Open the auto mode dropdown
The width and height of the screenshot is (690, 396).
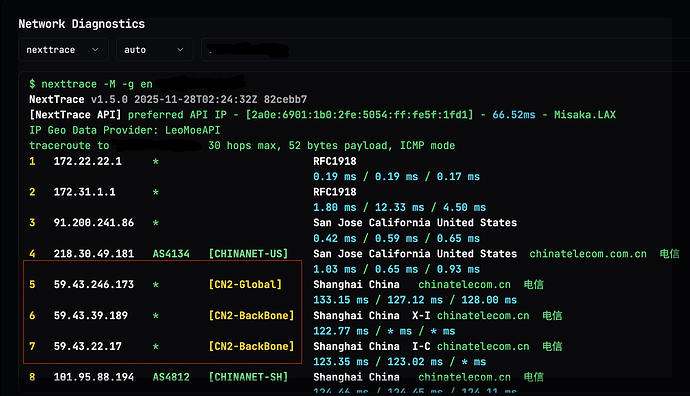click(154, 50)
